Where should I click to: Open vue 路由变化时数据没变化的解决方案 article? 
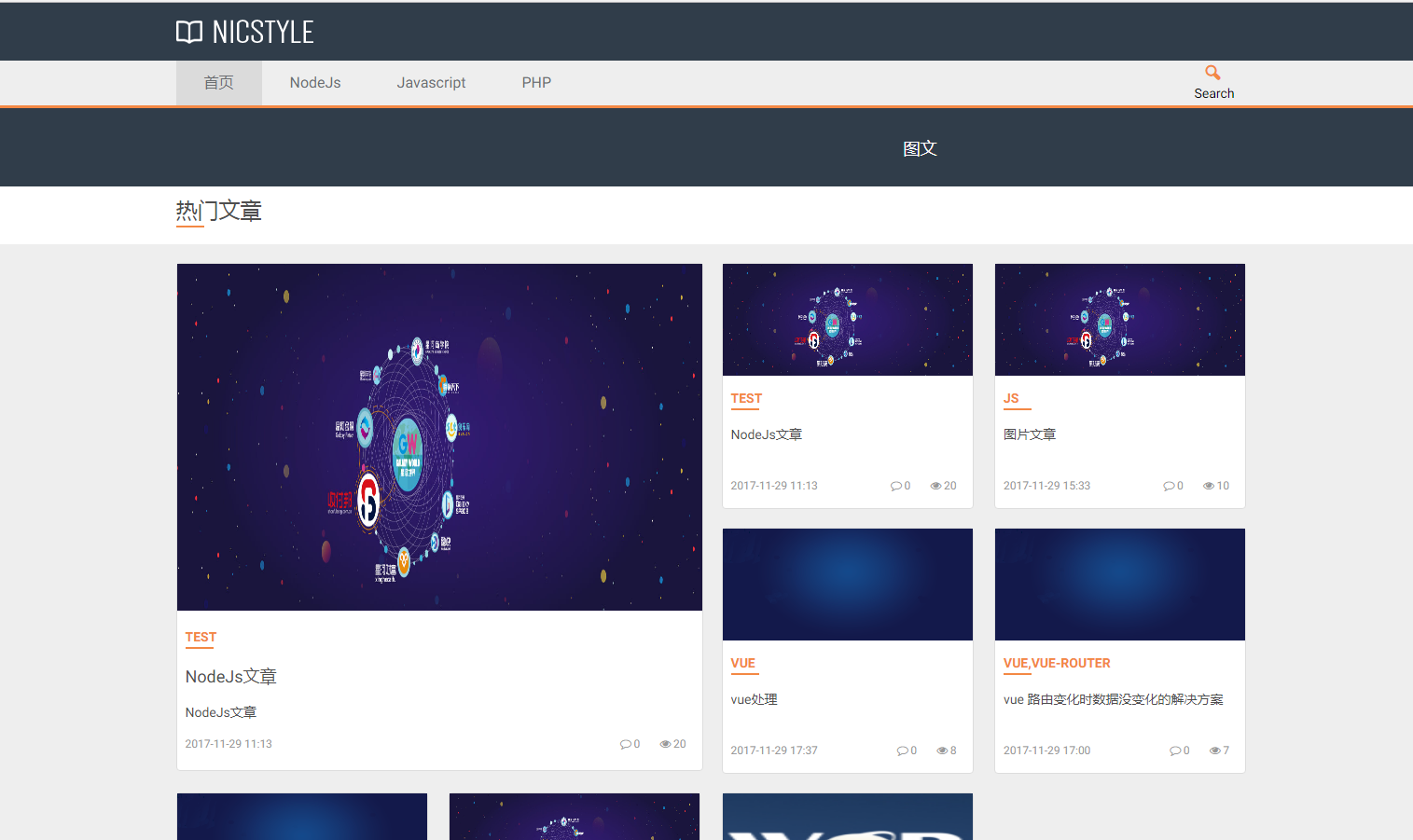[x=1114, y=699]
